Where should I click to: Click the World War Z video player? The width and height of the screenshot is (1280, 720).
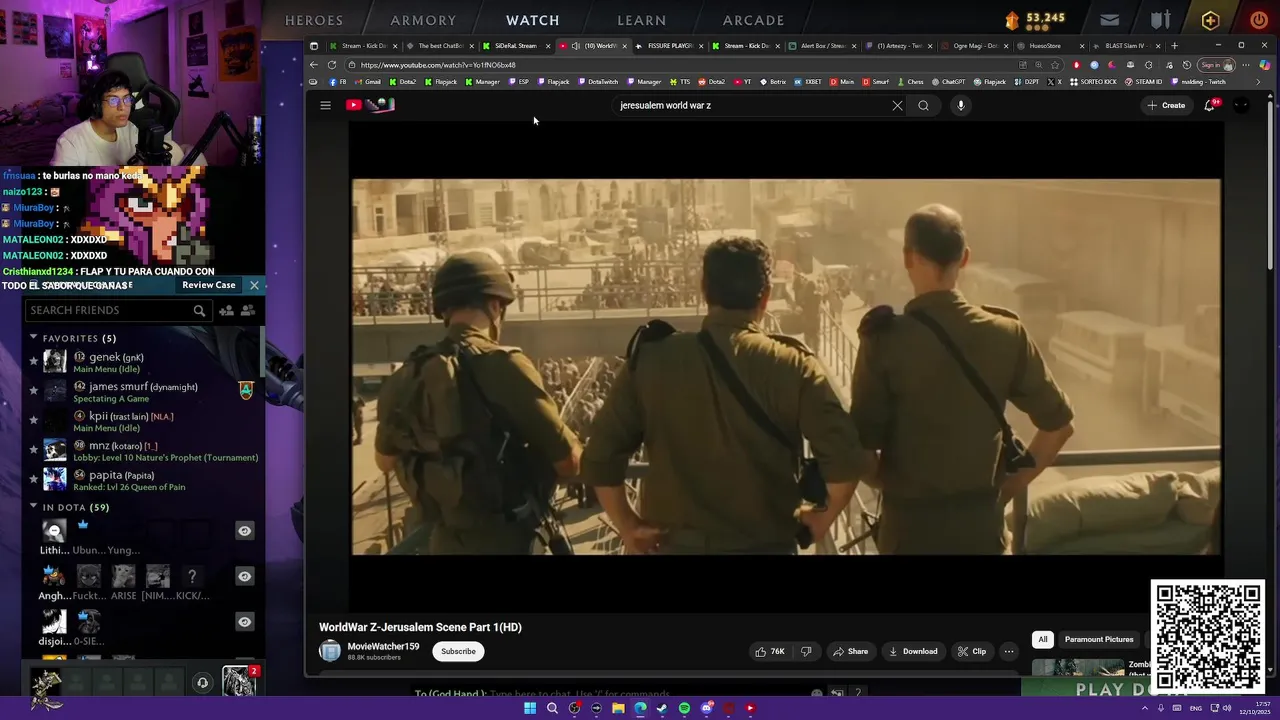[x=785, y=367]
